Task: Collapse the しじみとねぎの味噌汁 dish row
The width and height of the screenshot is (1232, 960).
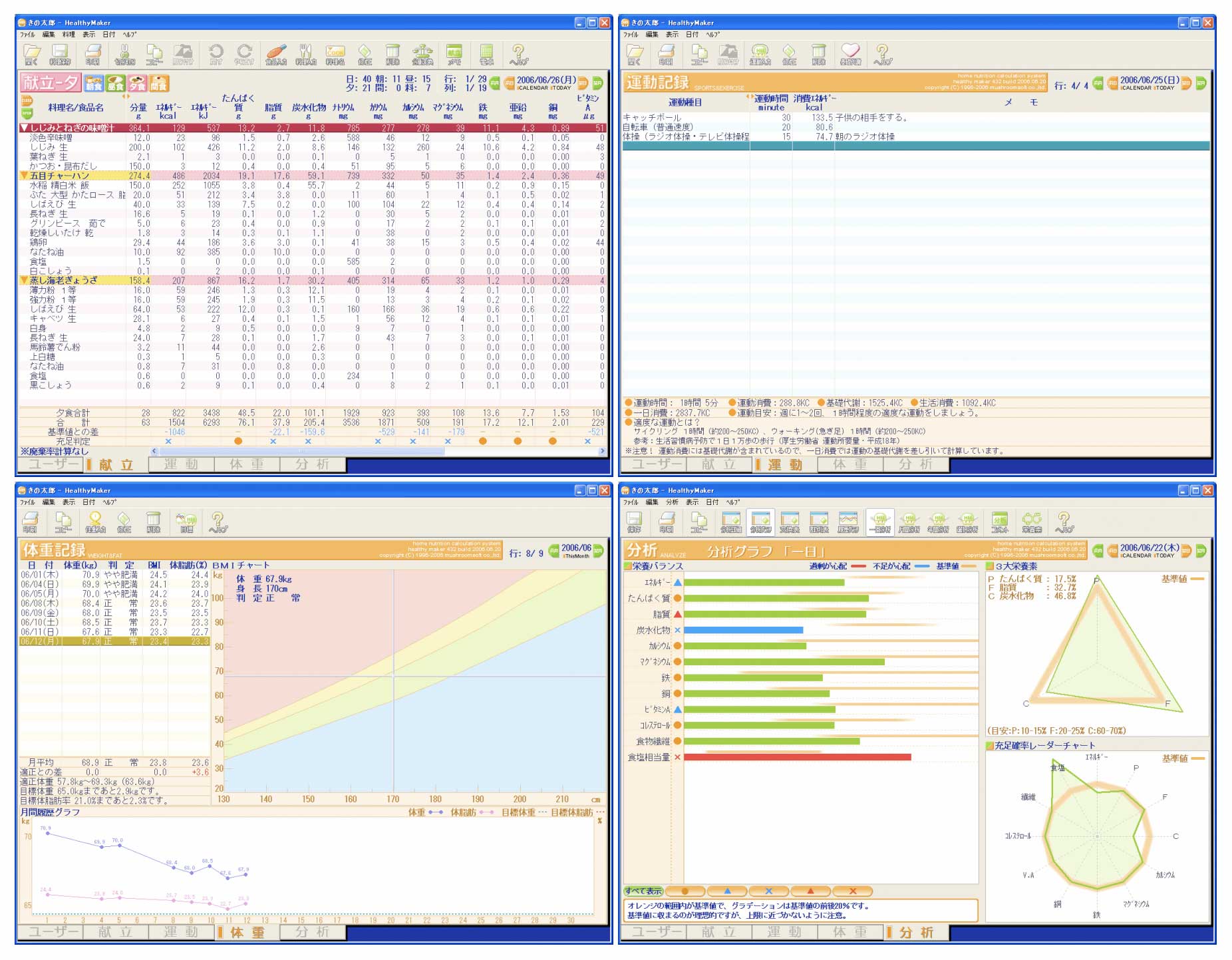Action: click(x=25, y=128)
